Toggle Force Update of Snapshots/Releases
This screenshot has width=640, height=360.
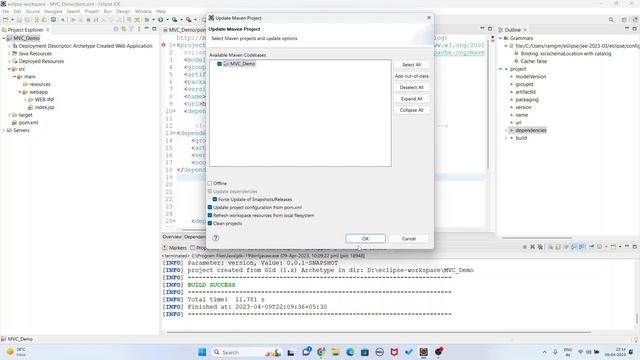215,199
